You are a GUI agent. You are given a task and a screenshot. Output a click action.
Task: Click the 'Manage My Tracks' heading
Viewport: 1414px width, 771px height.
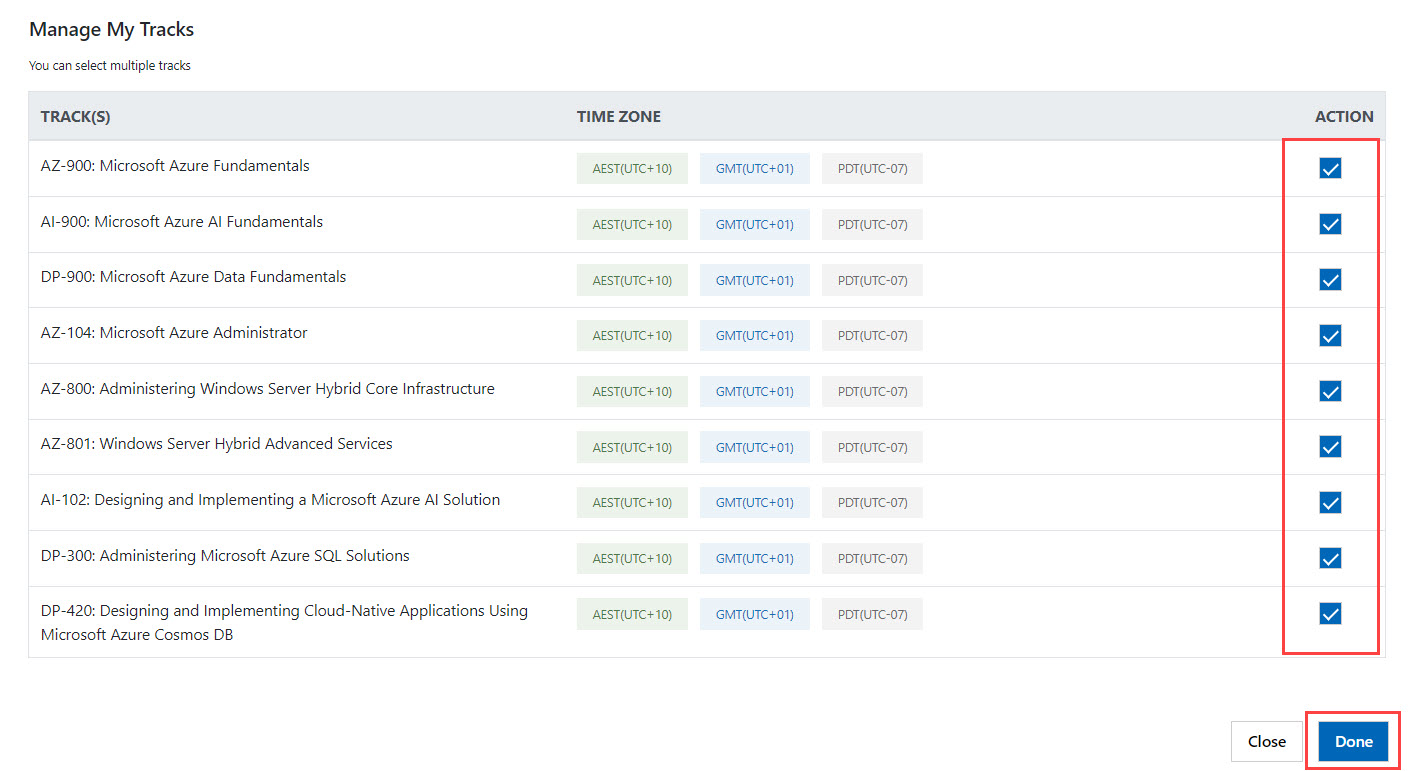[x=111, y=30]
